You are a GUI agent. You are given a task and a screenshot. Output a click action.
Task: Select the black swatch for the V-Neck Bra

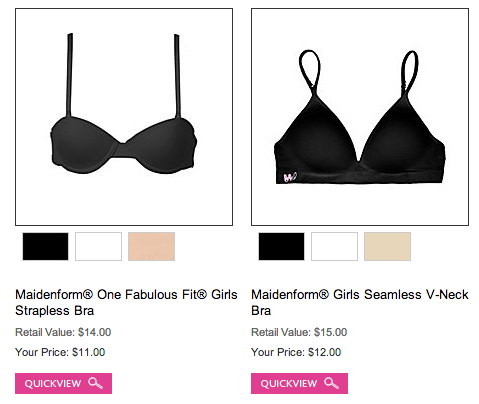(281, 246)
